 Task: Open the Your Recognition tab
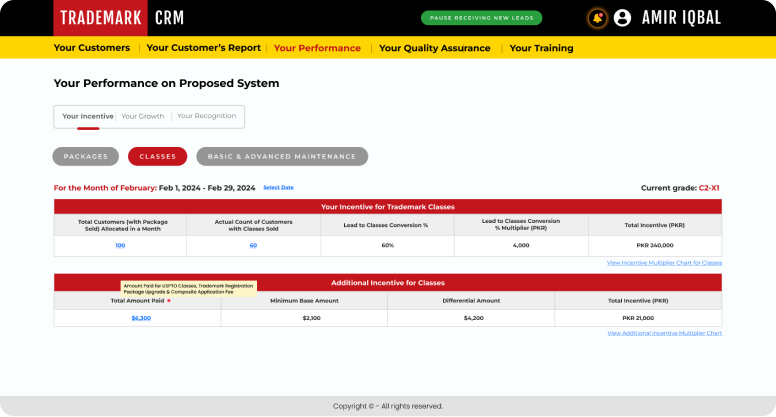pyautogui.click(x=207, y=116)
